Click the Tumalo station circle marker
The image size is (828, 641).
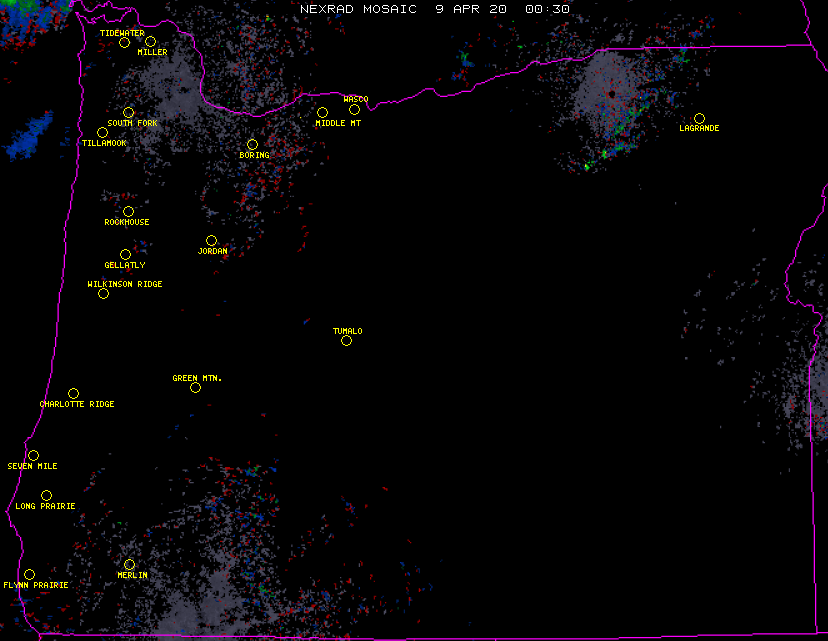[x=346, y=340]
